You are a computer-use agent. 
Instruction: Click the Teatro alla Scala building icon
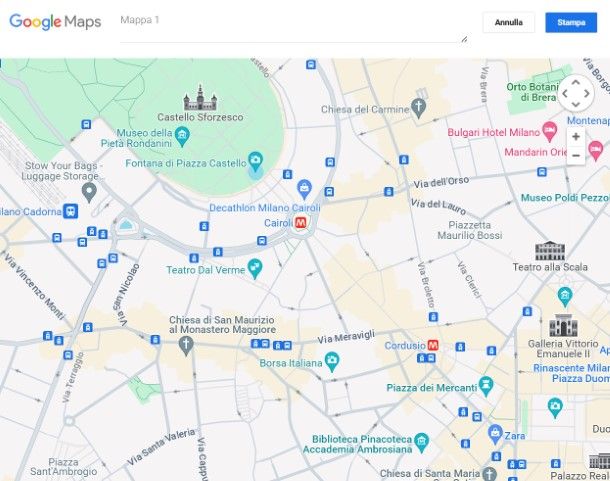[x=550, y=251]
